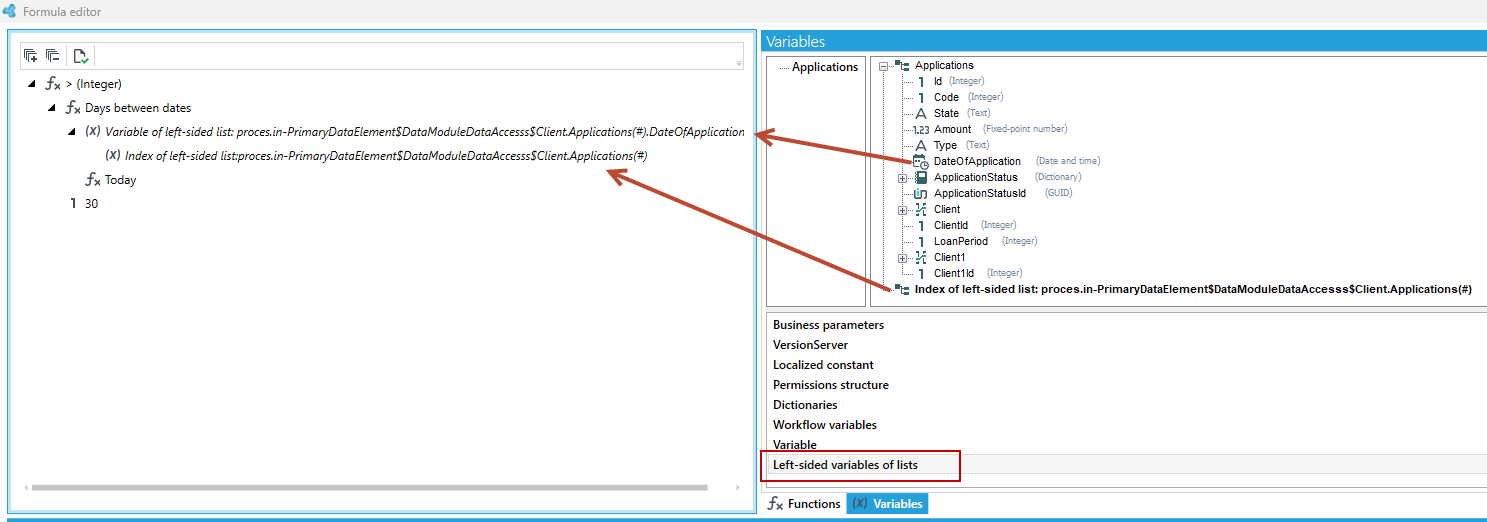Click the Collapse all nodes toolbar icon
This screenshot has height=522, width=1487.
coord(52,56)
